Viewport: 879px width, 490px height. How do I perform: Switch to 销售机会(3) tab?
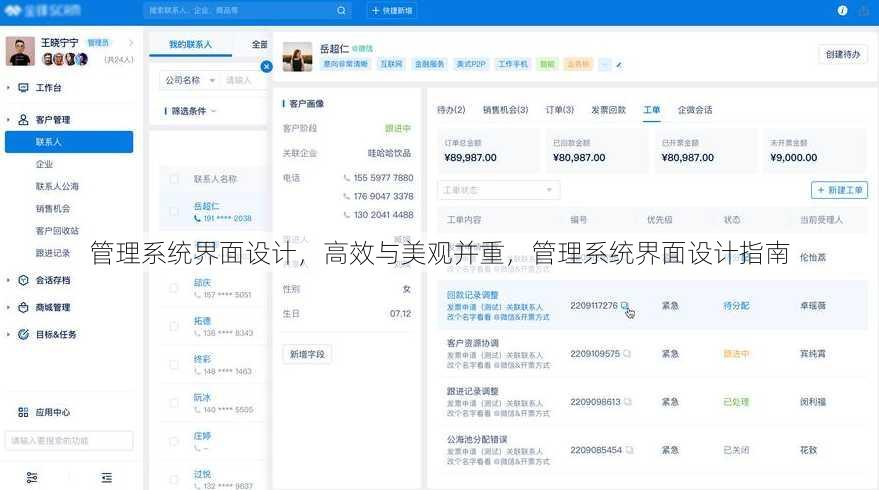(505, 110)
